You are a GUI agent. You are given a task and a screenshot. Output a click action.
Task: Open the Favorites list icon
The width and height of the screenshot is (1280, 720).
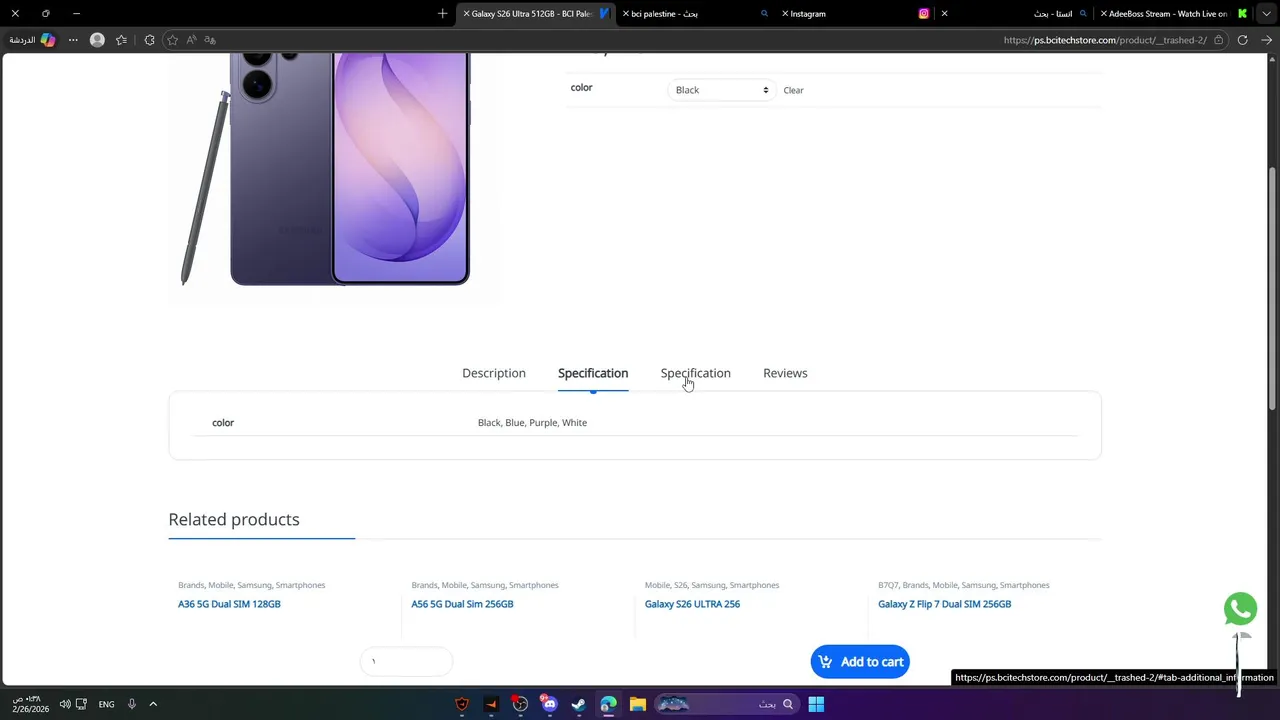tap(121, 40)
